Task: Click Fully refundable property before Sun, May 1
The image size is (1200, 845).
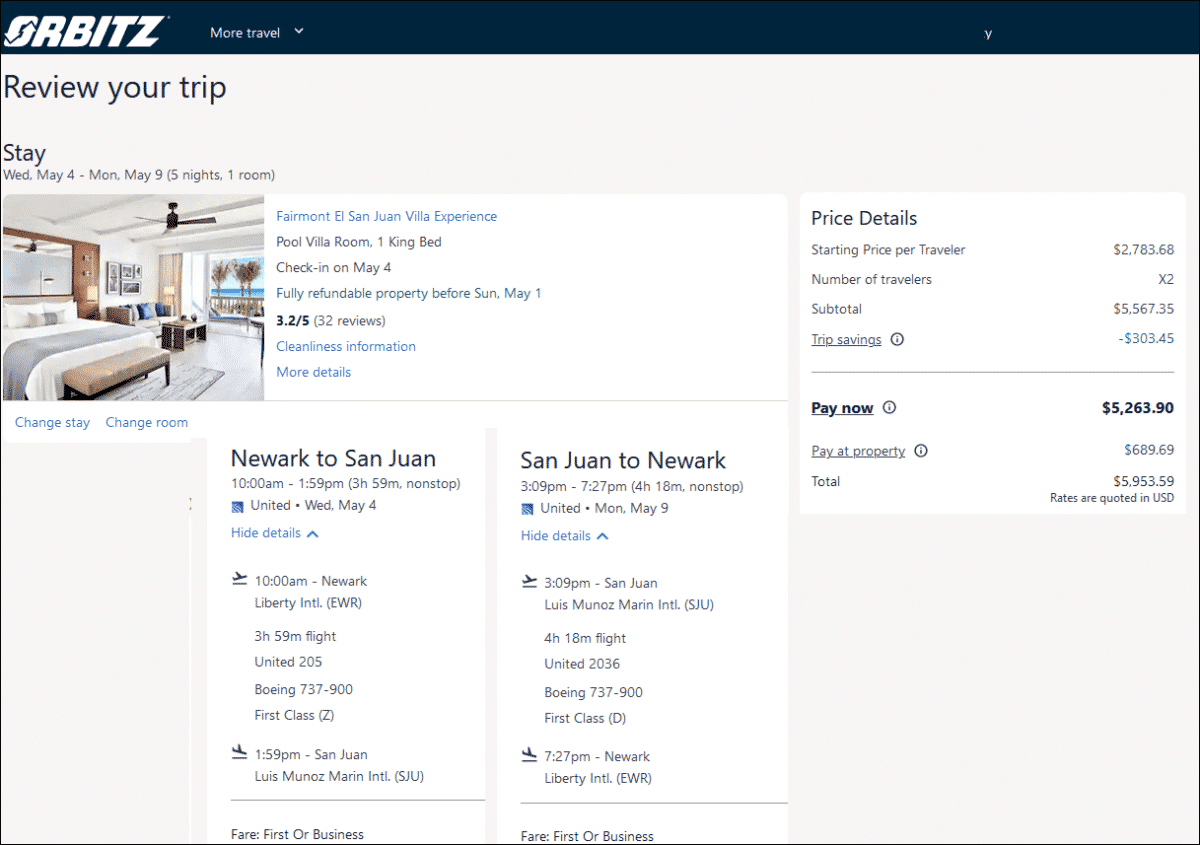Action: [x=409, y=294]
